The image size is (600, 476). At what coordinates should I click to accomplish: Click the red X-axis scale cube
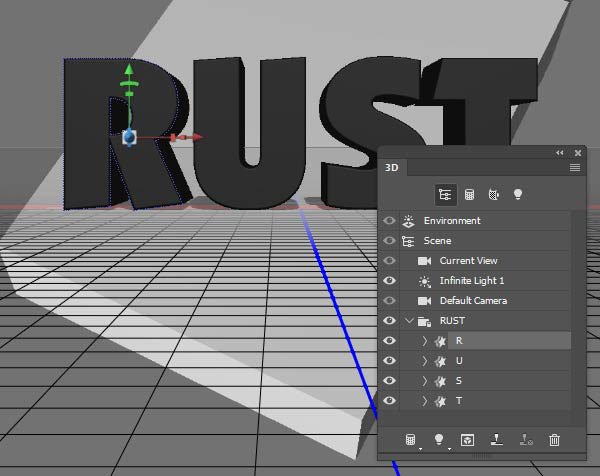coord(173,137)
